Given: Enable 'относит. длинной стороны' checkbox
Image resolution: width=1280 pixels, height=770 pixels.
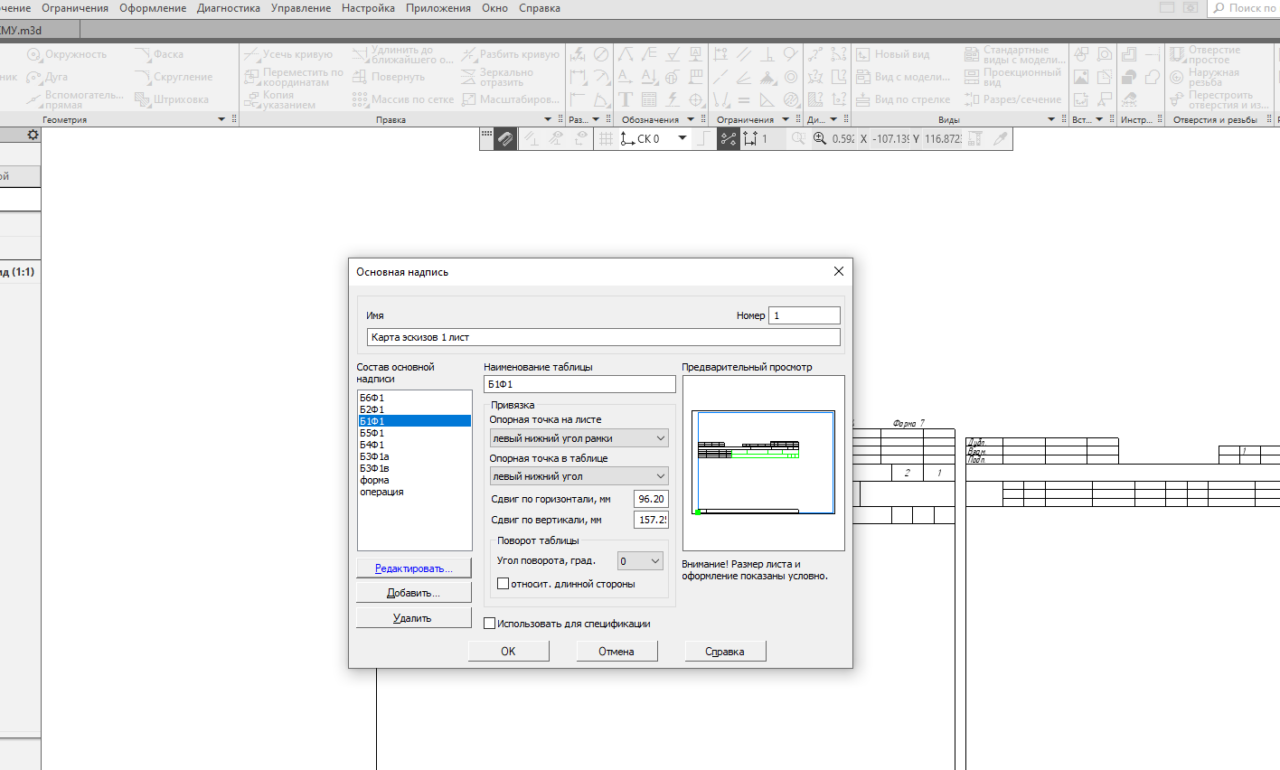Looking at the screenshot, I should 504,584.
